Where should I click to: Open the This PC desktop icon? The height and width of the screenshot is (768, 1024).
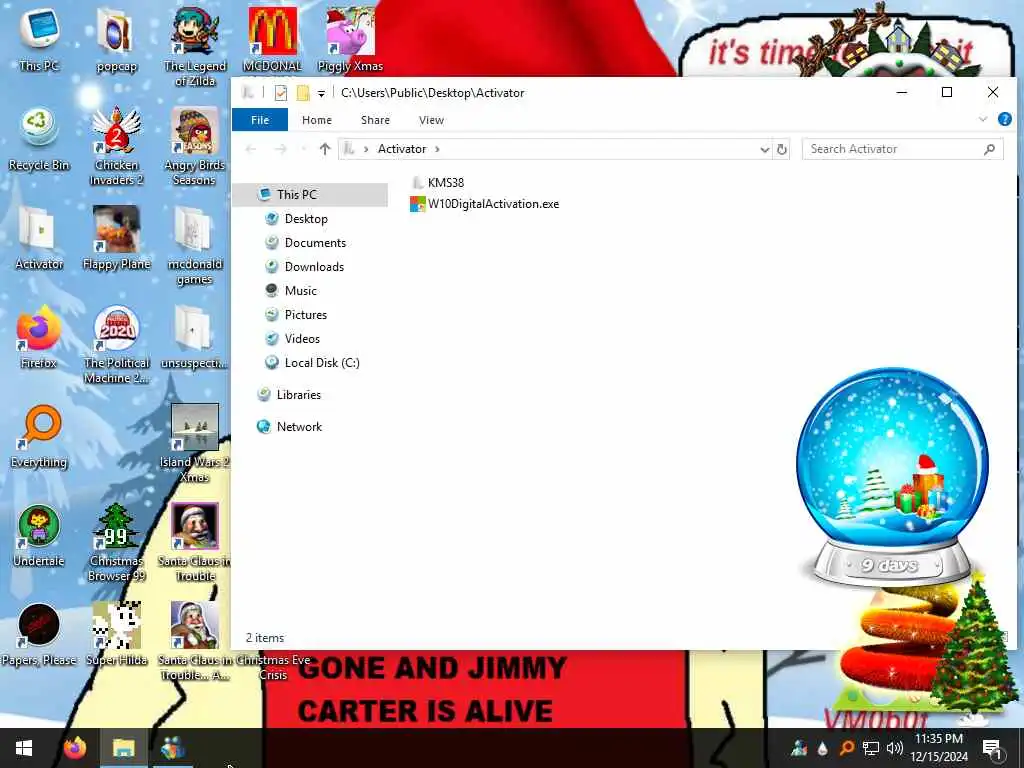(x=39, y=39)
